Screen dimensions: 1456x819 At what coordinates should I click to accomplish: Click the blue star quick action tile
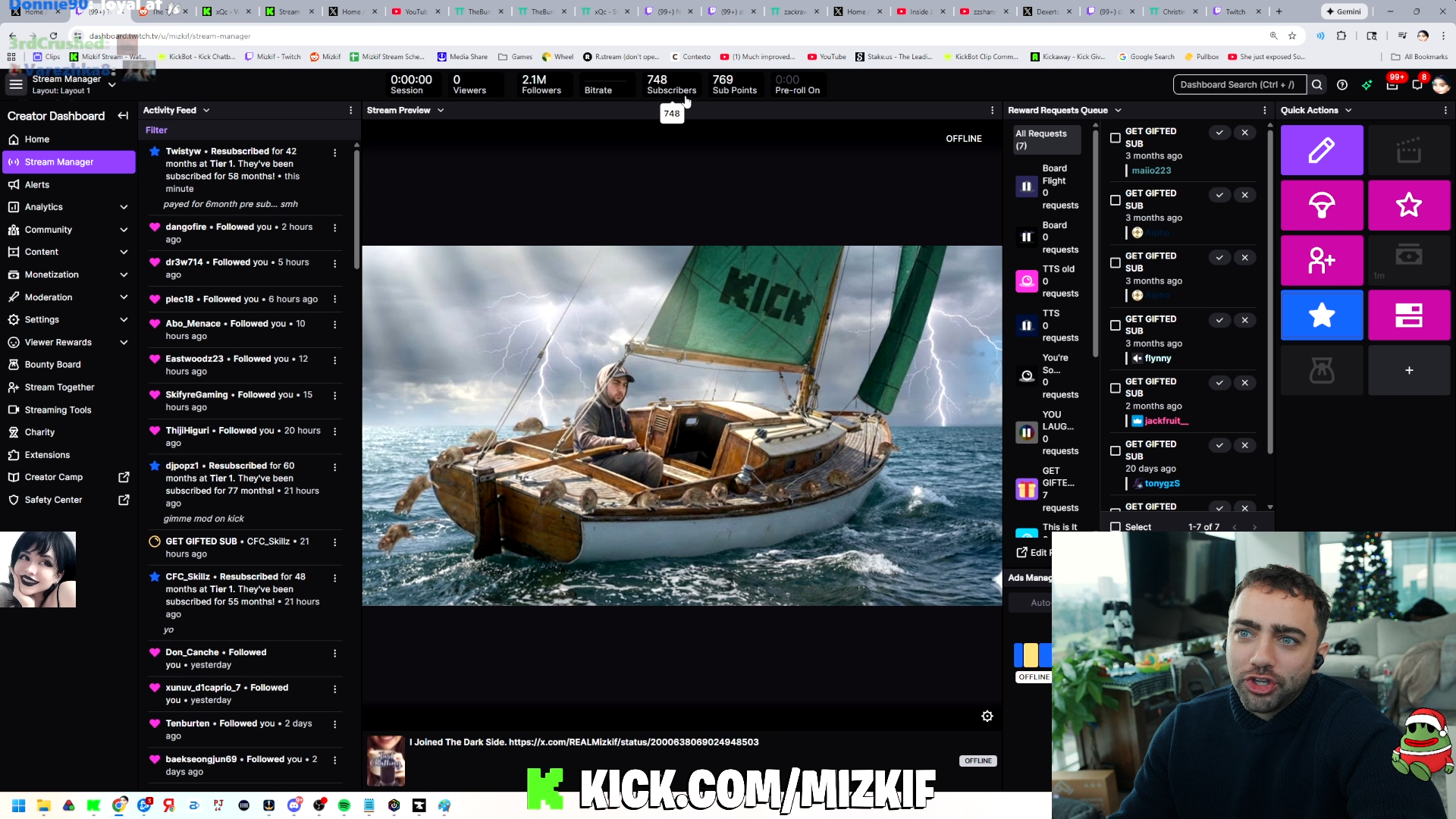(x=1321, y=315)
